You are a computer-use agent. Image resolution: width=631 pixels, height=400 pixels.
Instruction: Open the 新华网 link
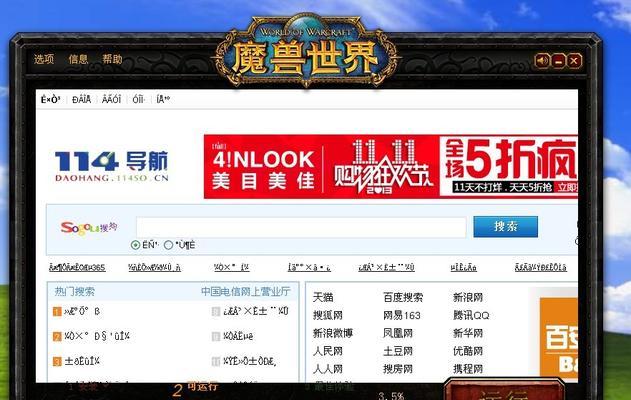click(x=468, y=333)
